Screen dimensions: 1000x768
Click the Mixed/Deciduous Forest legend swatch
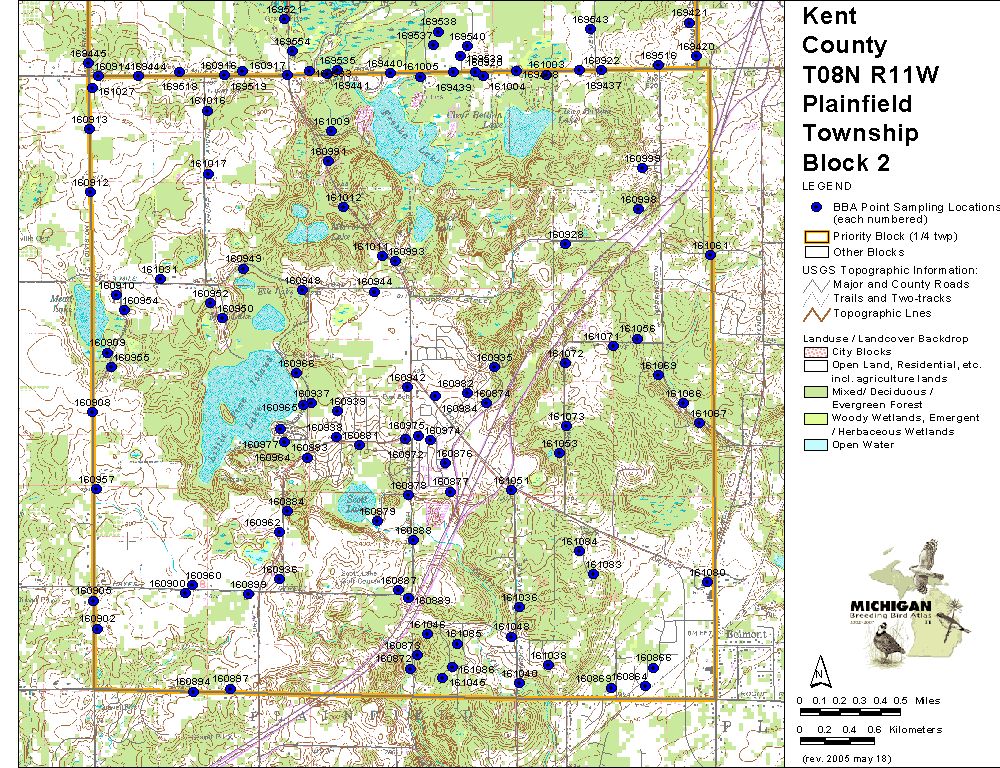(816, 392)
